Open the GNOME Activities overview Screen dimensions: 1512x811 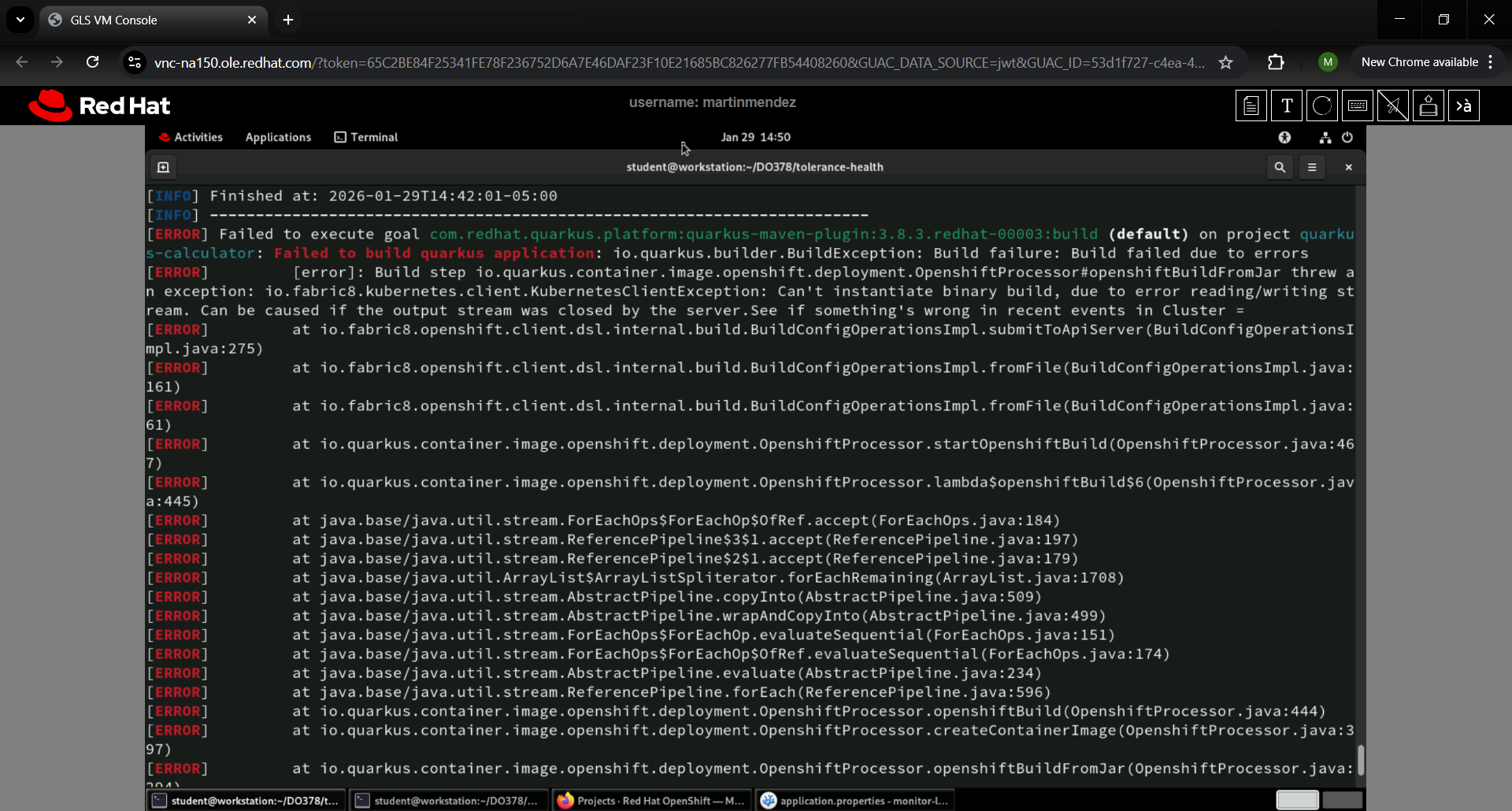[191, 137]
